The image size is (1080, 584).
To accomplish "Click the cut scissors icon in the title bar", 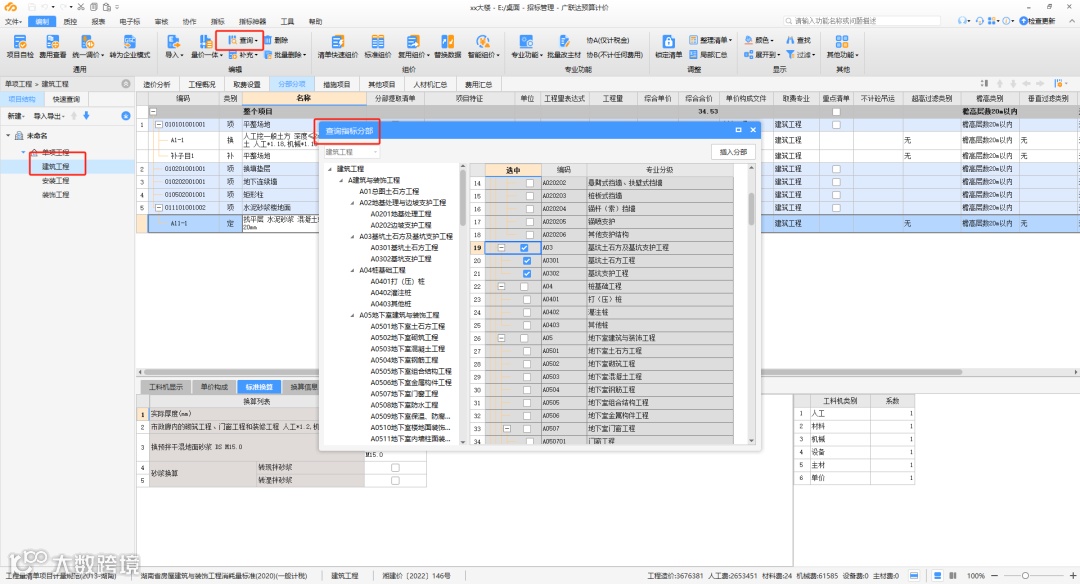I will pyautogui.click(x=81, y=7).
